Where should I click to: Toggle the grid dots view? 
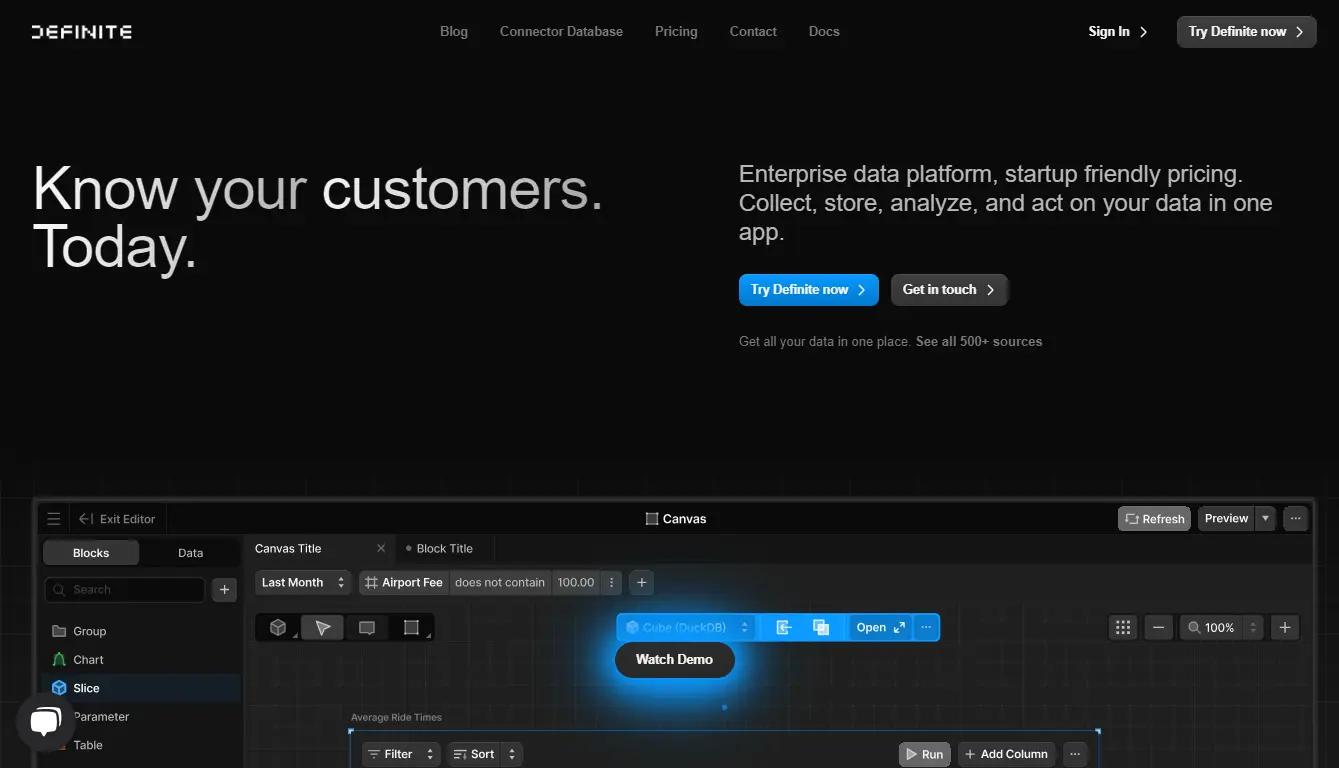1123,627
